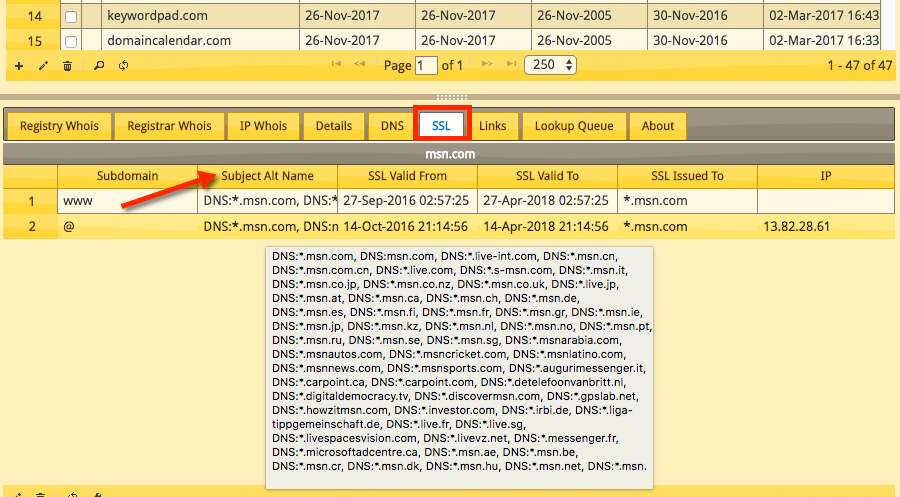Select the www subdomain cell
This screenshot has width=900, height=497.
127,201
